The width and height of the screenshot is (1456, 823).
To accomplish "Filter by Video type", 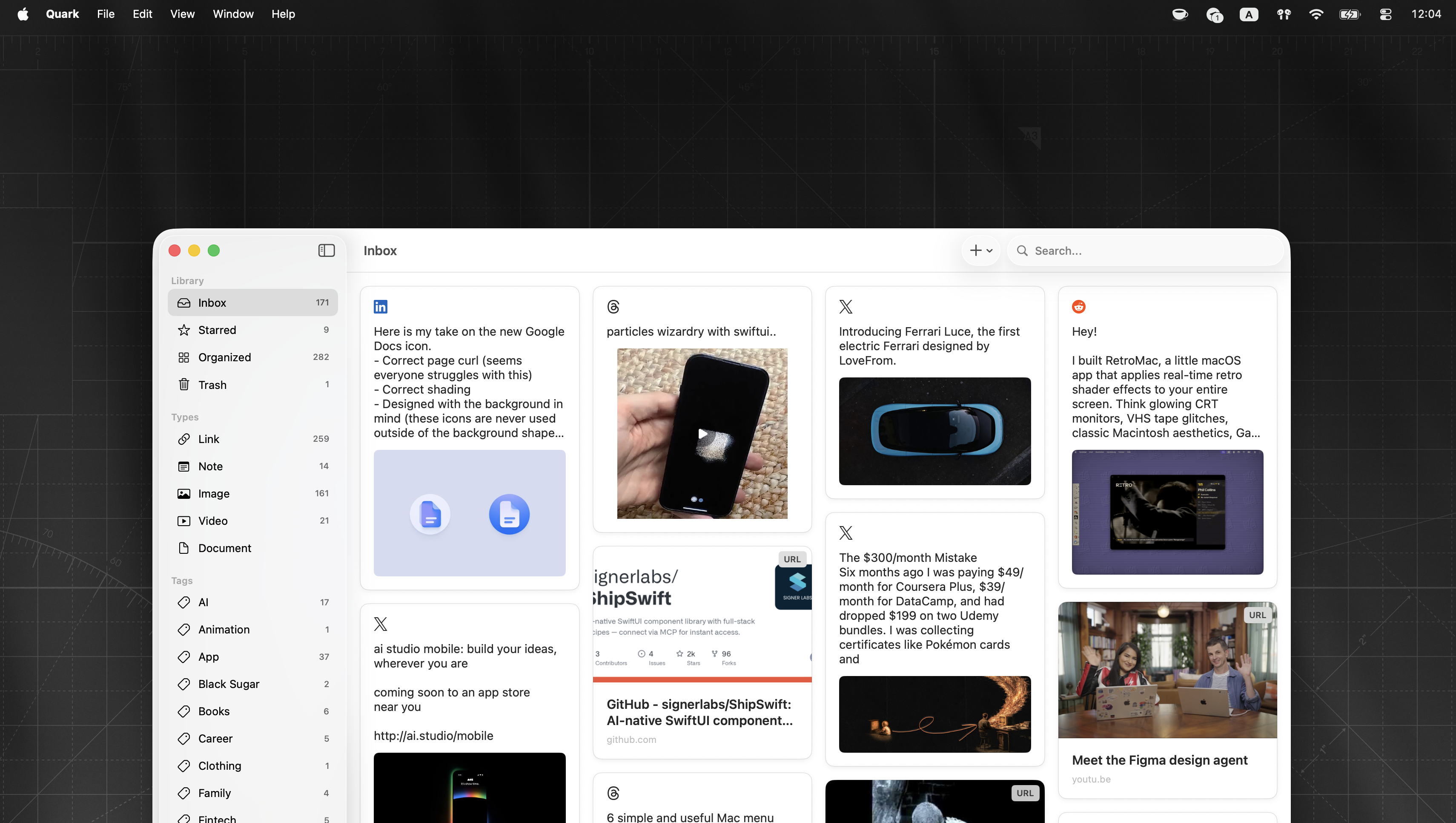I will [252, 521].
